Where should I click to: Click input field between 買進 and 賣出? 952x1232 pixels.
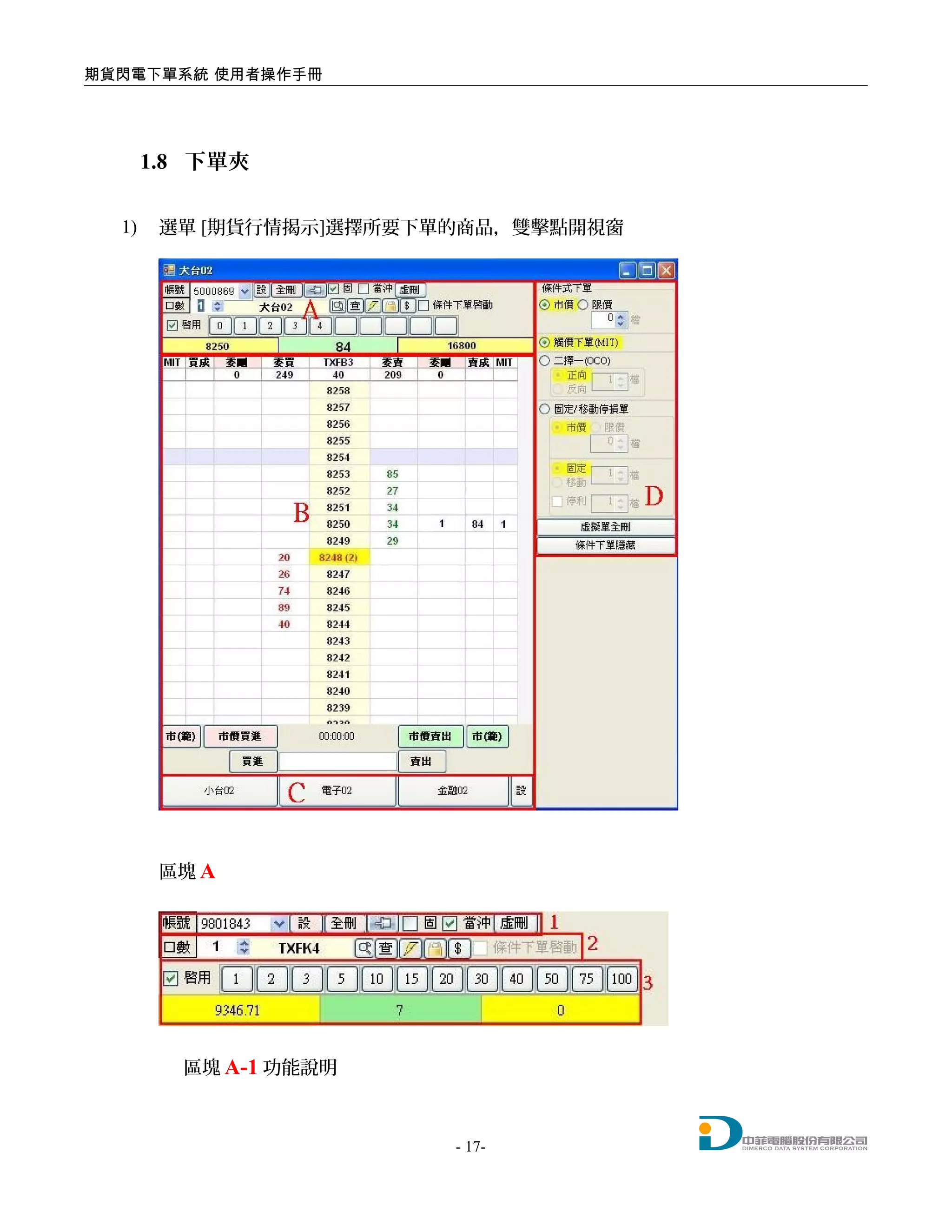(337, 762)
